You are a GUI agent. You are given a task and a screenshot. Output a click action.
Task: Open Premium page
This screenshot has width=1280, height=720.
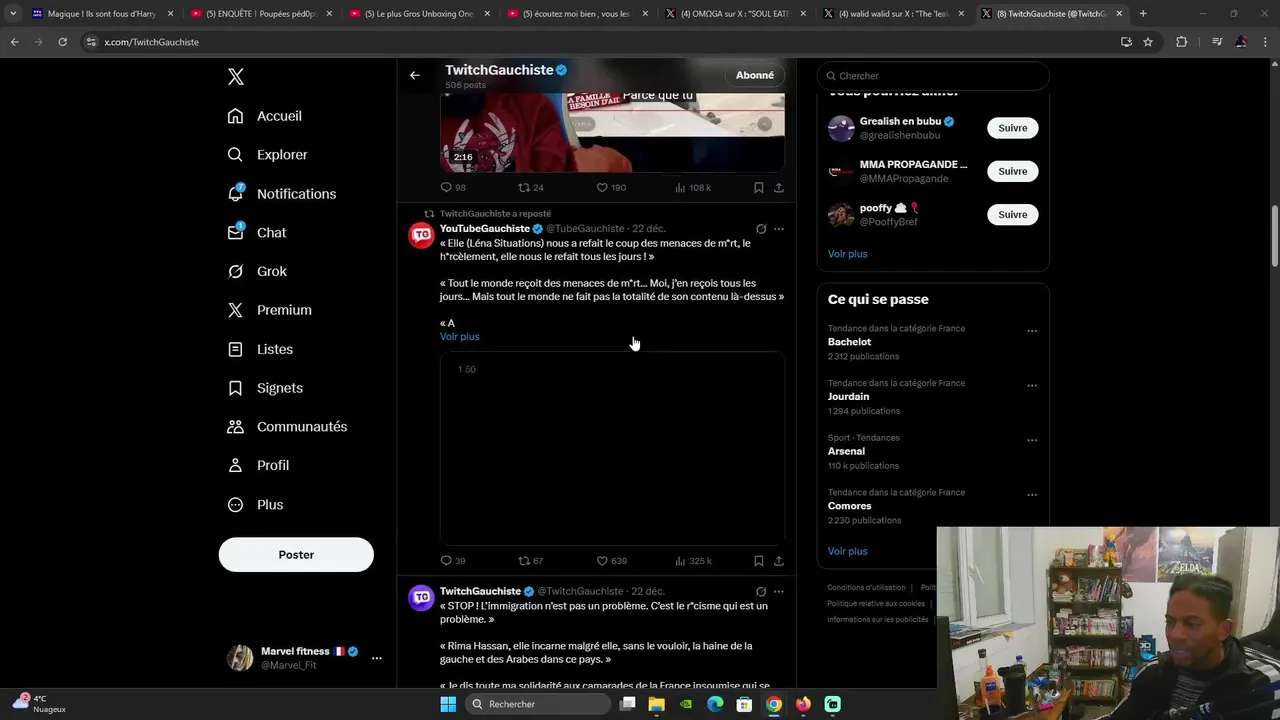coord(270,310)
